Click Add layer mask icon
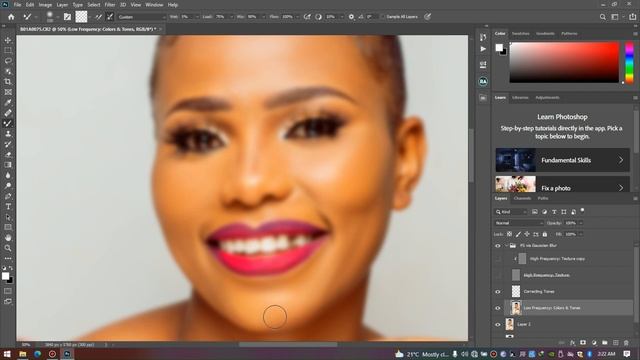 583,343
